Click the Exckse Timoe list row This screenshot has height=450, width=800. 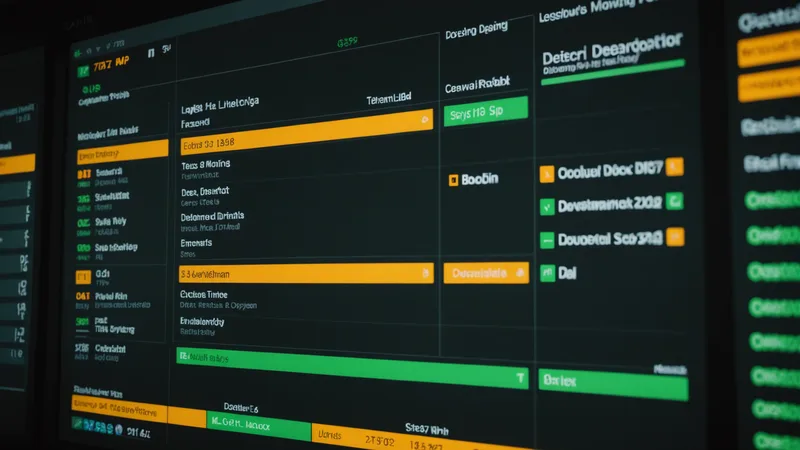(x=218, y=299)
